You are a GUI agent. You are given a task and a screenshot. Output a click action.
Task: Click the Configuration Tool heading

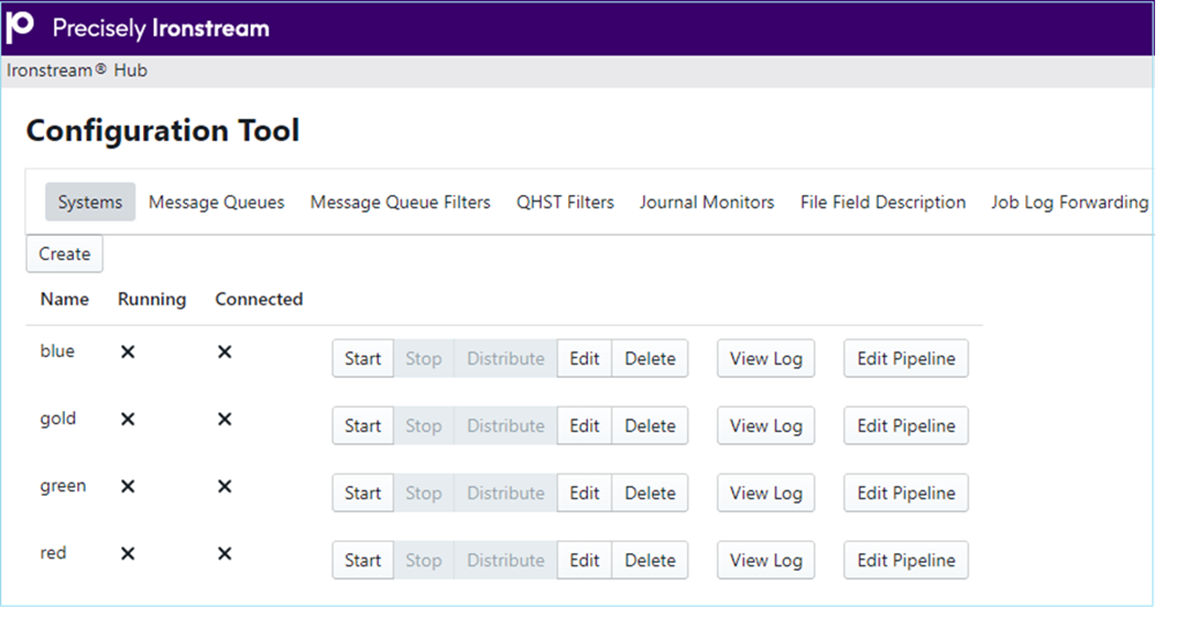coord(163,130)
